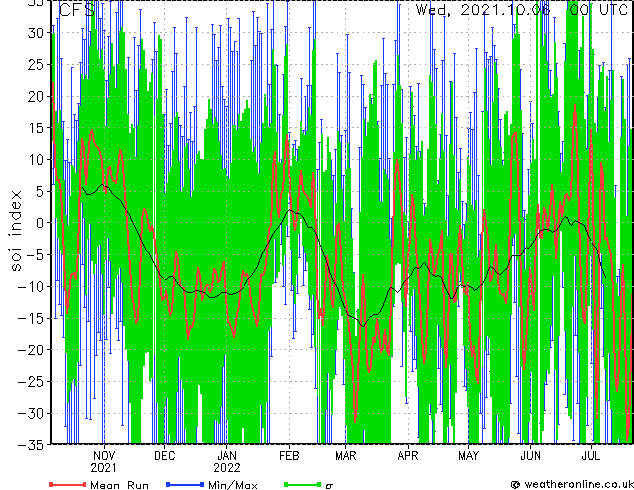
Task: Click the y-axis value -10
Action: [x=31, y=286]
